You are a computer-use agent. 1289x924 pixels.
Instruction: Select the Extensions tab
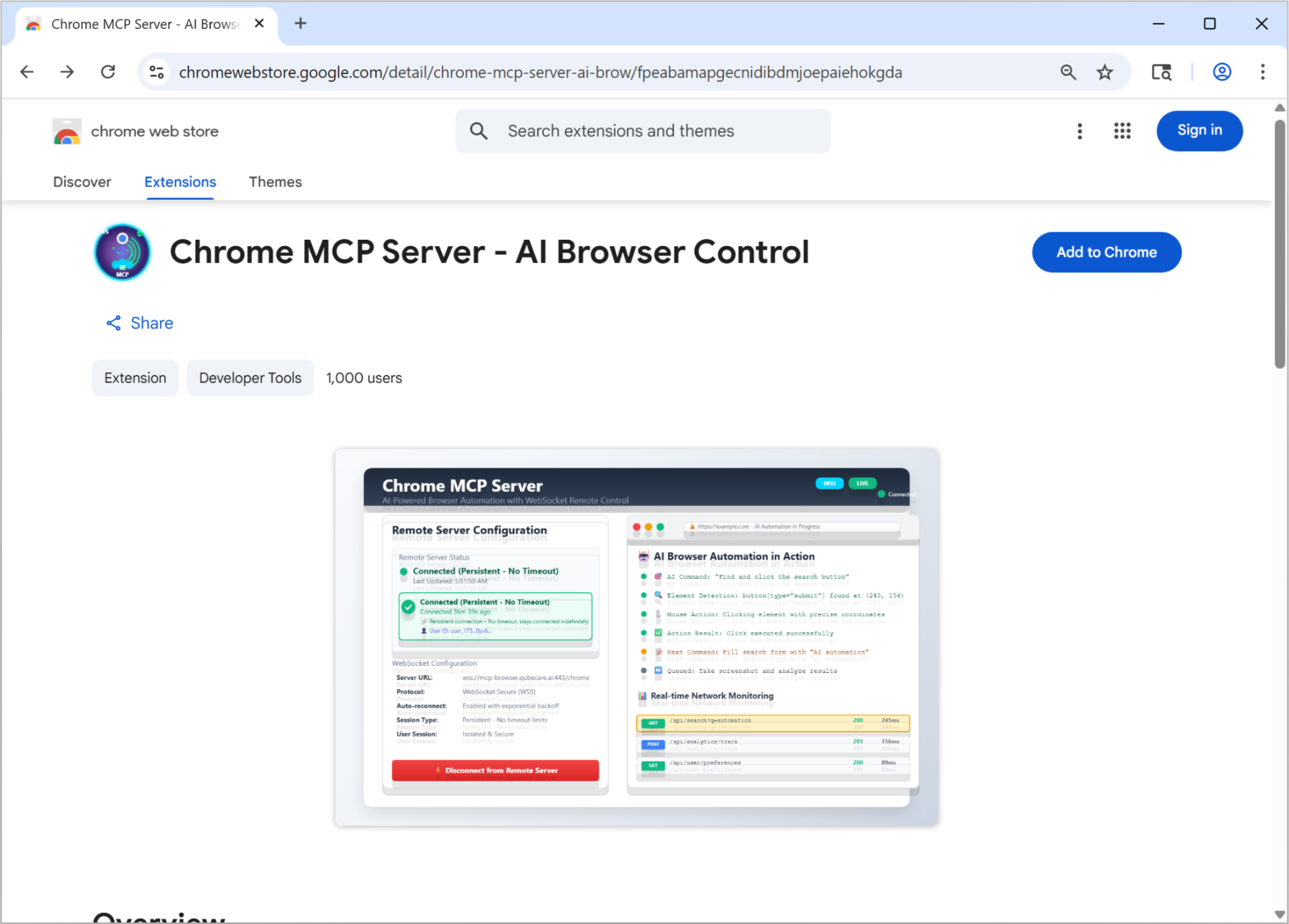pos(180,182)
